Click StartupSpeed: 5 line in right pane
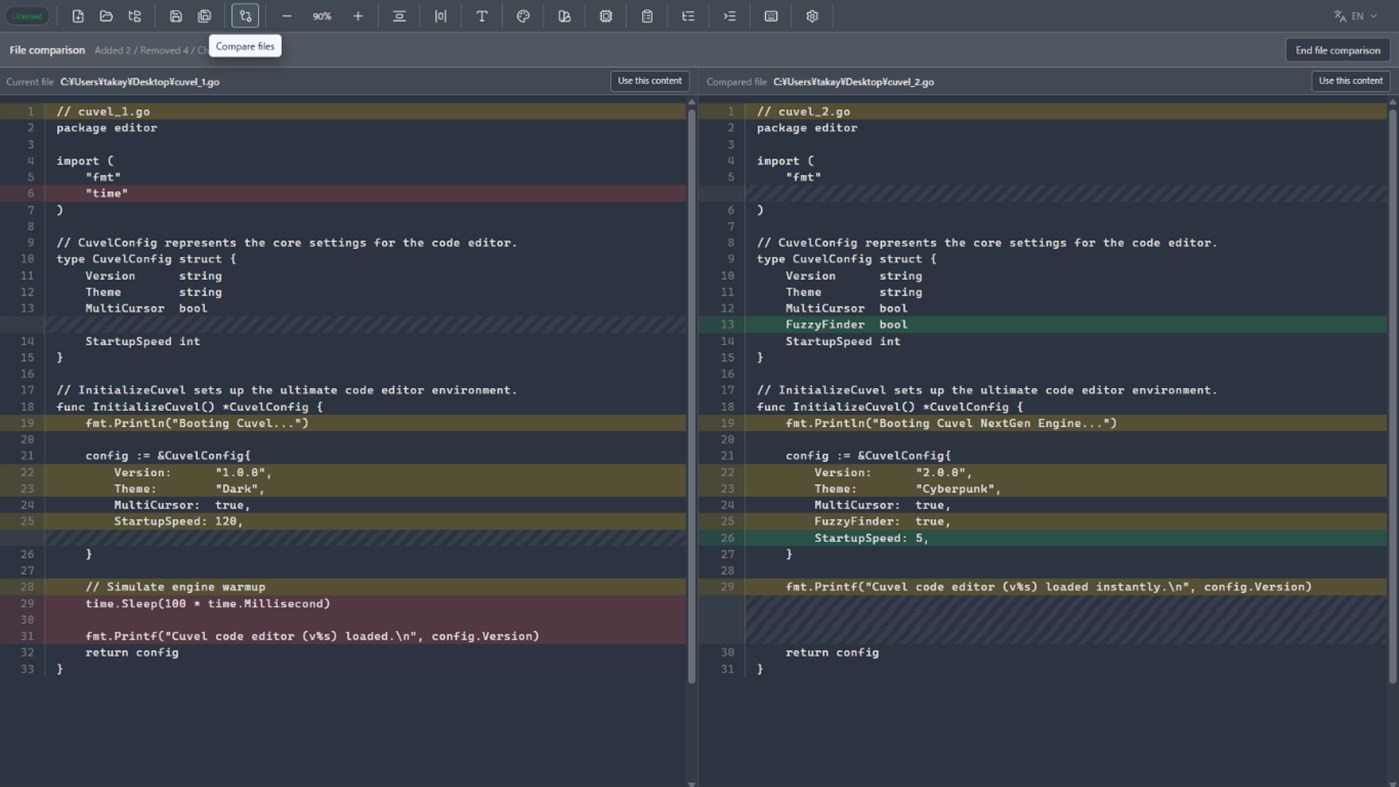 click(x=1043, y=538)
